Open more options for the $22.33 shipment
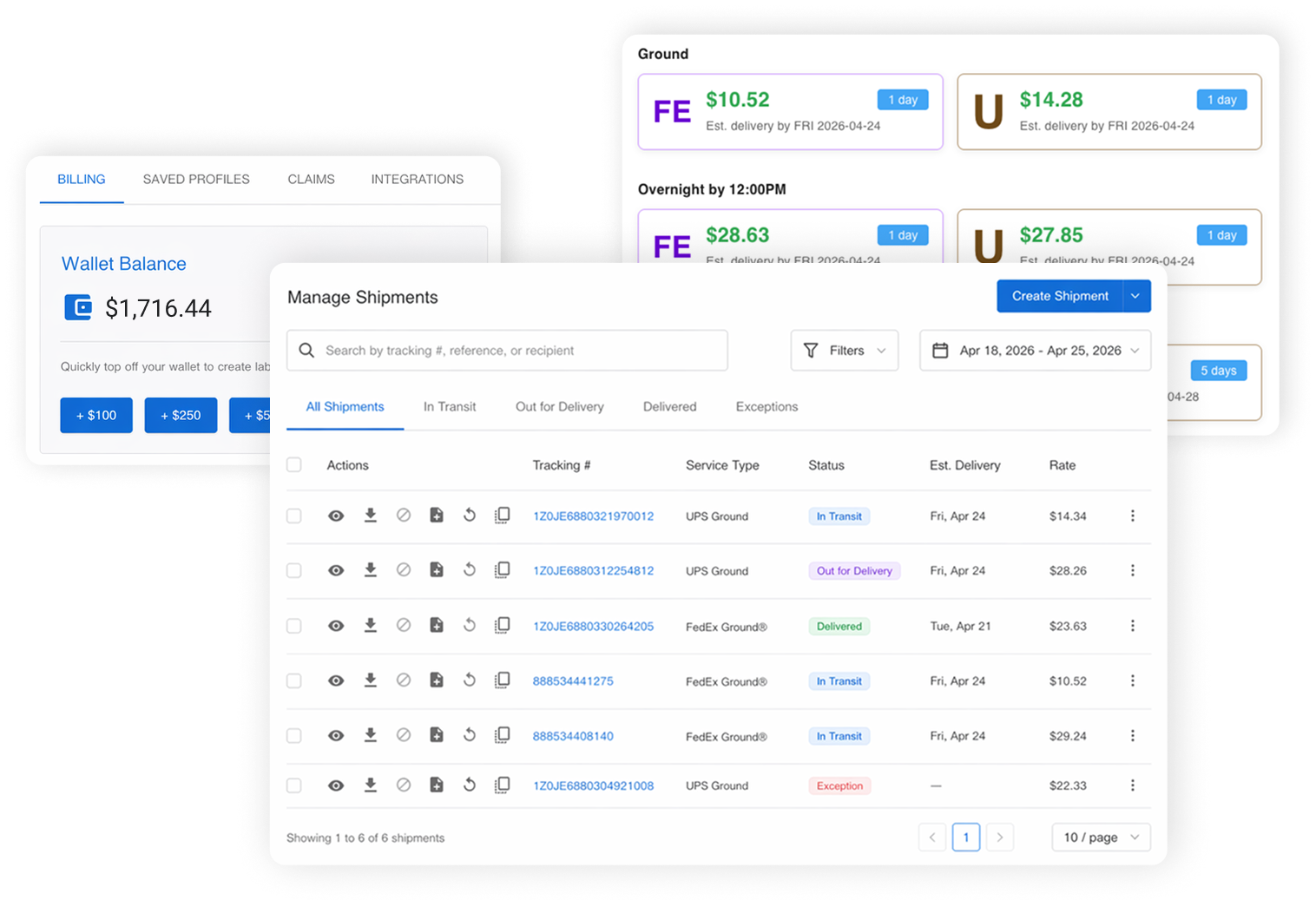This screenshot has width=1316, height=907. pyautogui.click(x=1133, y=785)
